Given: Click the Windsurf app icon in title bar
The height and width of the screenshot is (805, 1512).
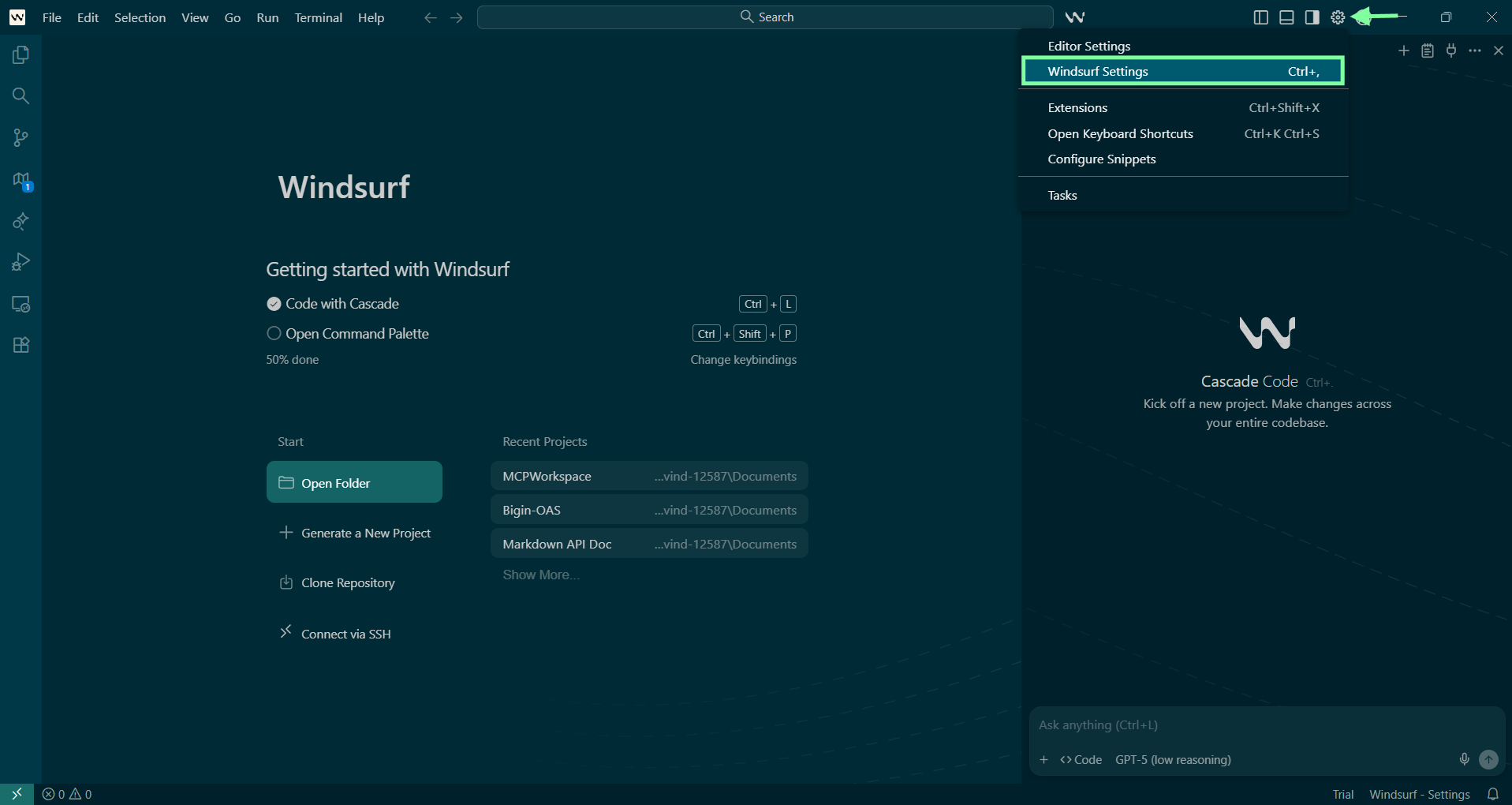Looking at the screenshot, I should (x=17, y=17).
